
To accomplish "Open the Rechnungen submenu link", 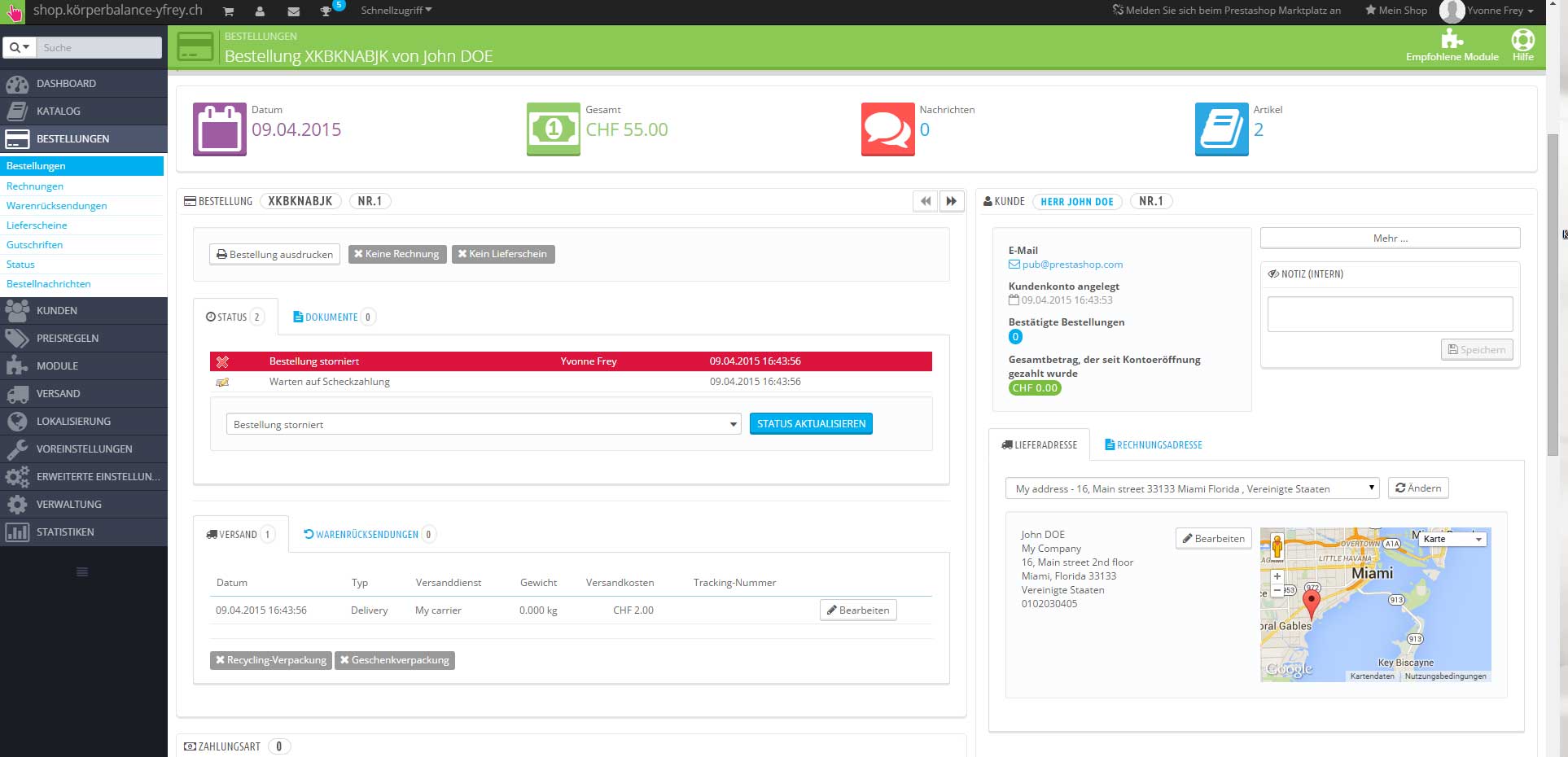I will point(35,186).
